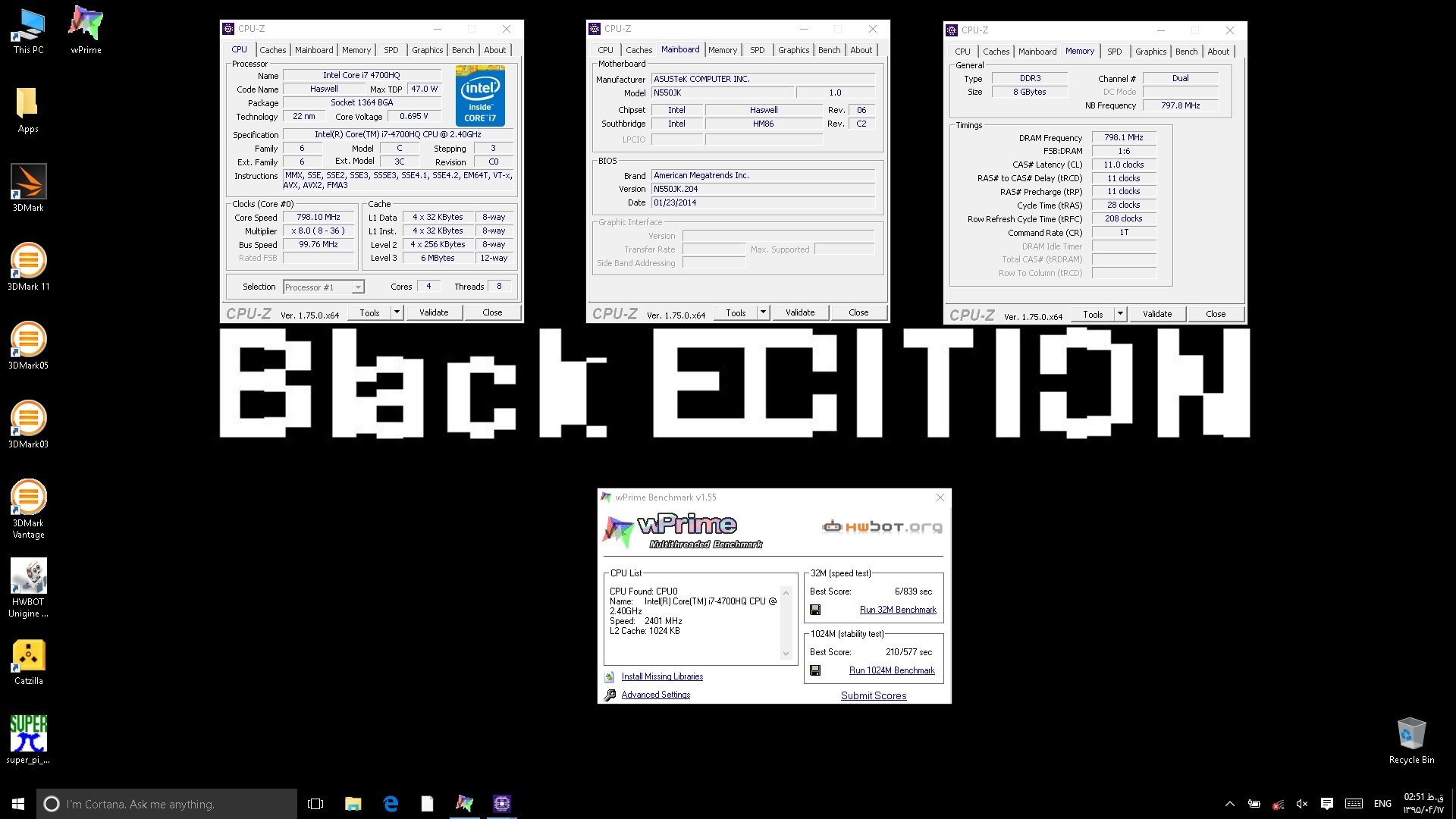Open the Apps folder on desktop
This screenshot has width=1456, height=819.
tap(28, 109)
